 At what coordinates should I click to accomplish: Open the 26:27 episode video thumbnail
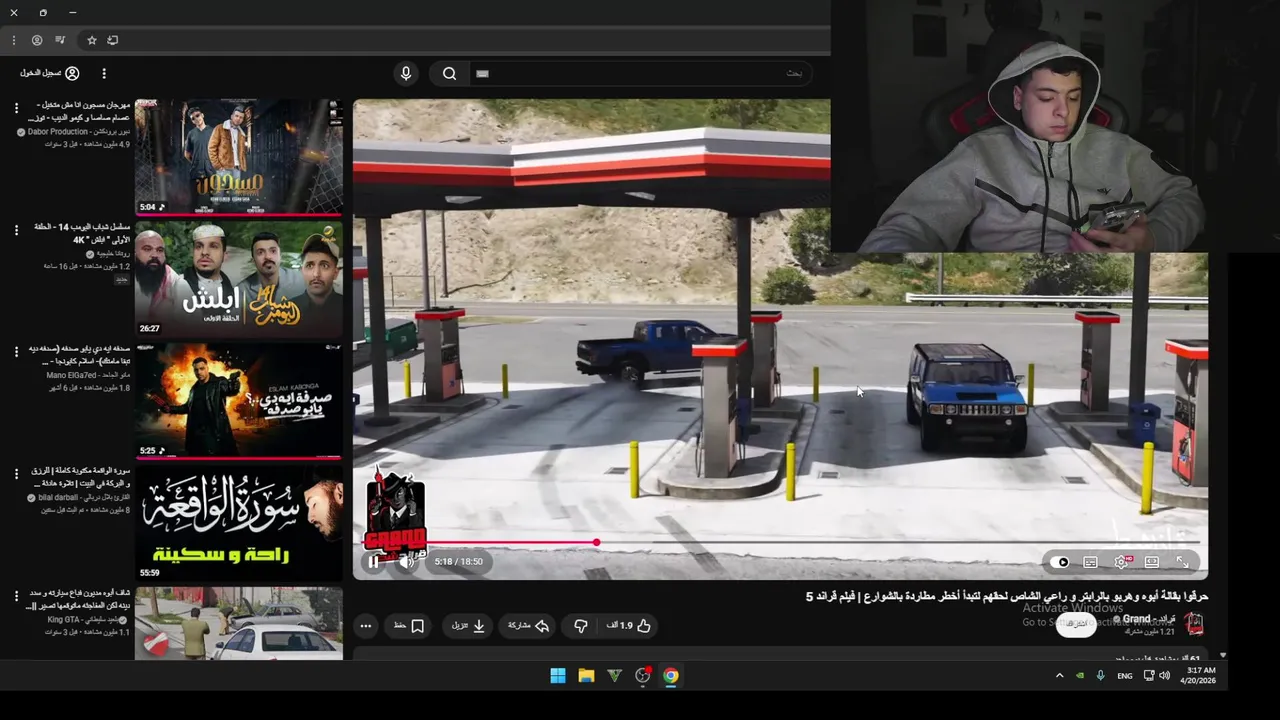[239, 279]
